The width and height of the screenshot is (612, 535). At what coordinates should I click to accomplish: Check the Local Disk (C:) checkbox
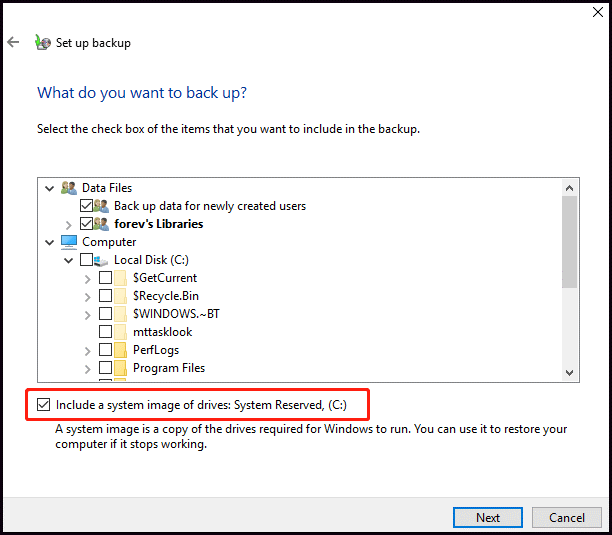(x=85, y=260)
